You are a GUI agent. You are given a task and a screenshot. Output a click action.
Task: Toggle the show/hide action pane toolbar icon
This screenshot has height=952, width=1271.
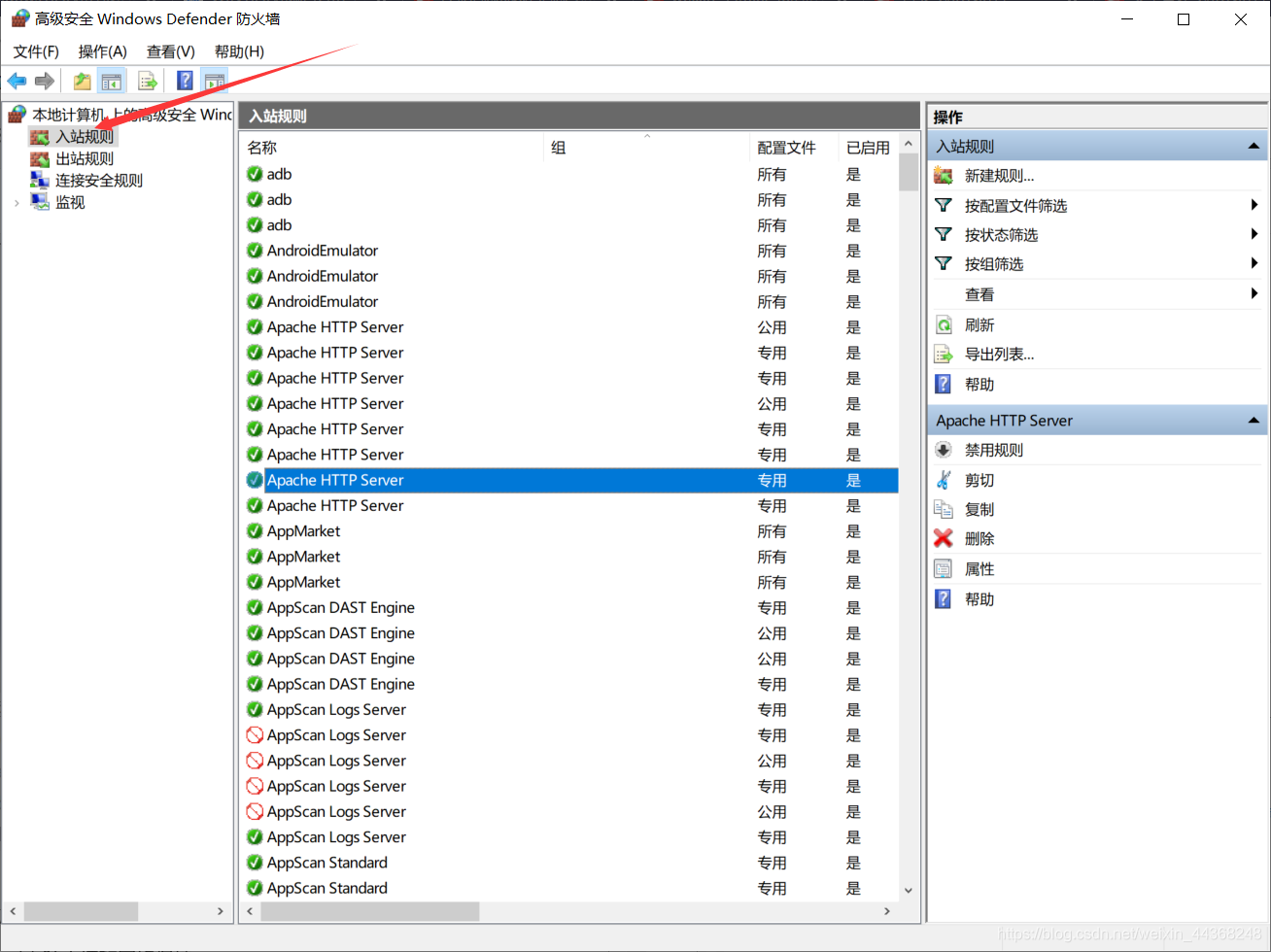pyautogui.click(x=214, y=81)
